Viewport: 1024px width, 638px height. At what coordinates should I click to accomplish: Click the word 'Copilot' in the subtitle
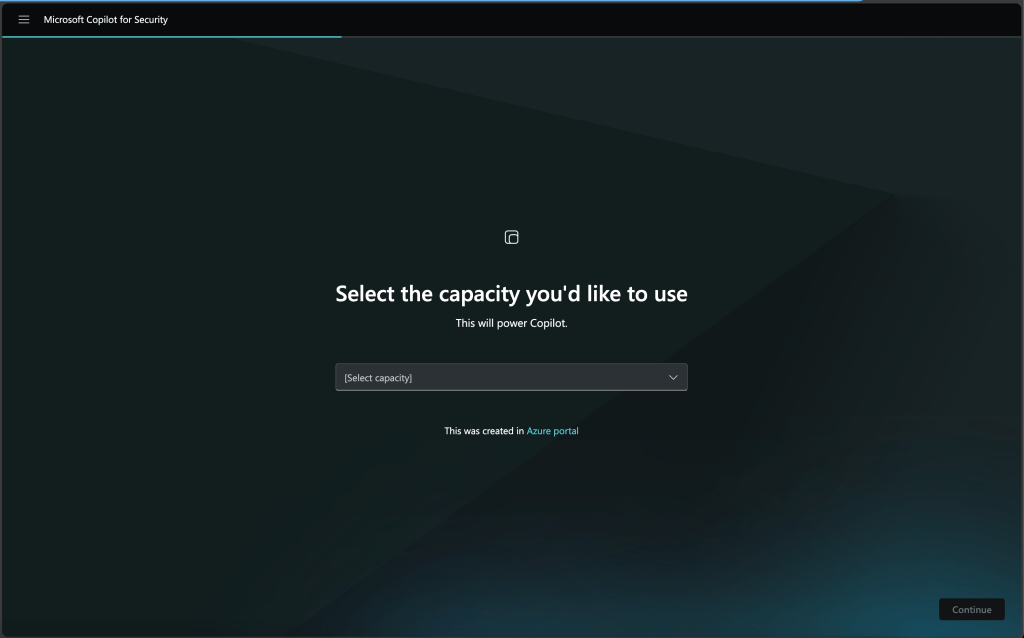coord(545,323)
